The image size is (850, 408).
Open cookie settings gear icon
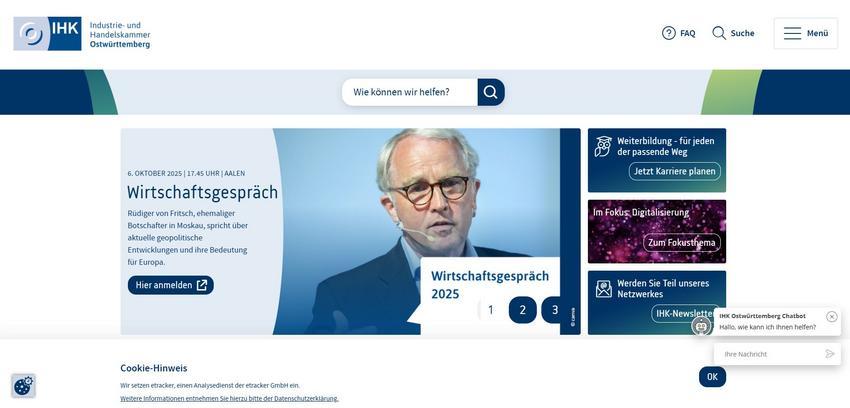23,386
